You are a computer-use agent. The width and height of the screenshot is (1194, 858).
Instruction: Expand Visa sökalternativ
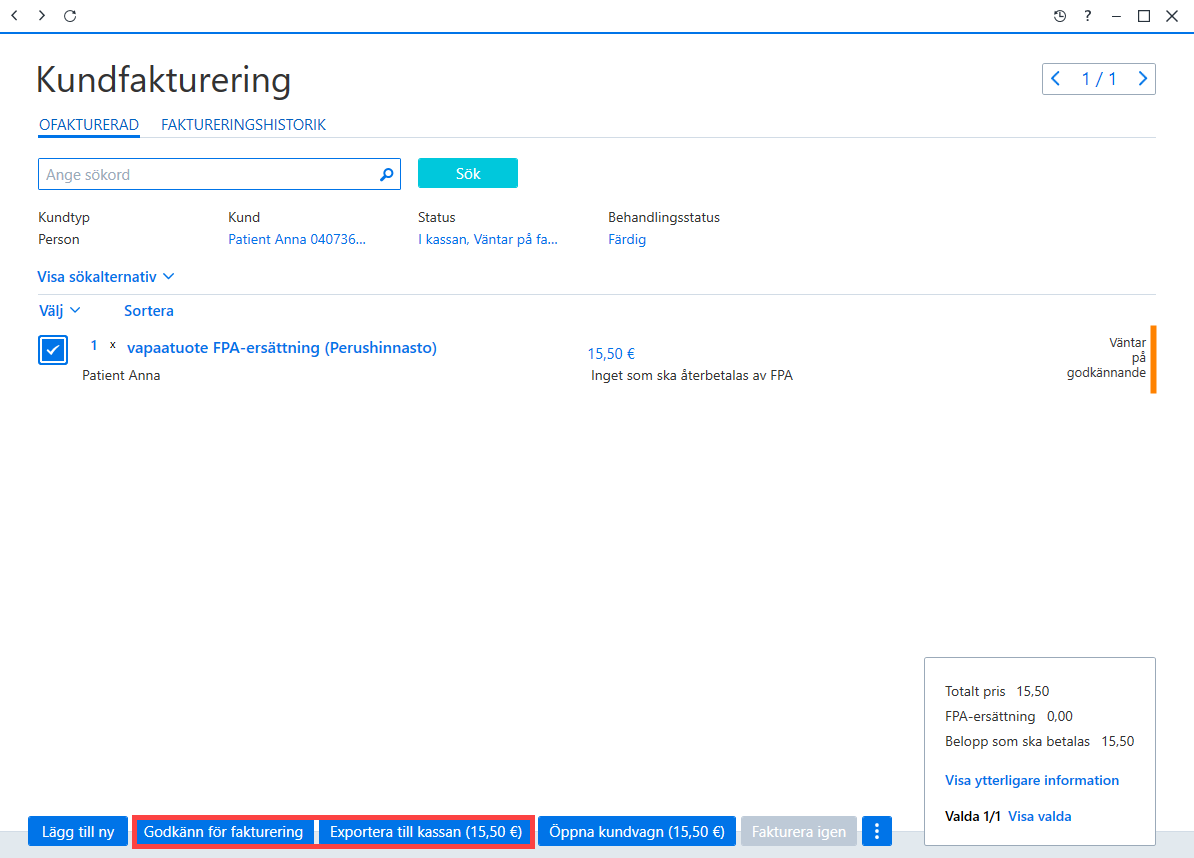106,276
